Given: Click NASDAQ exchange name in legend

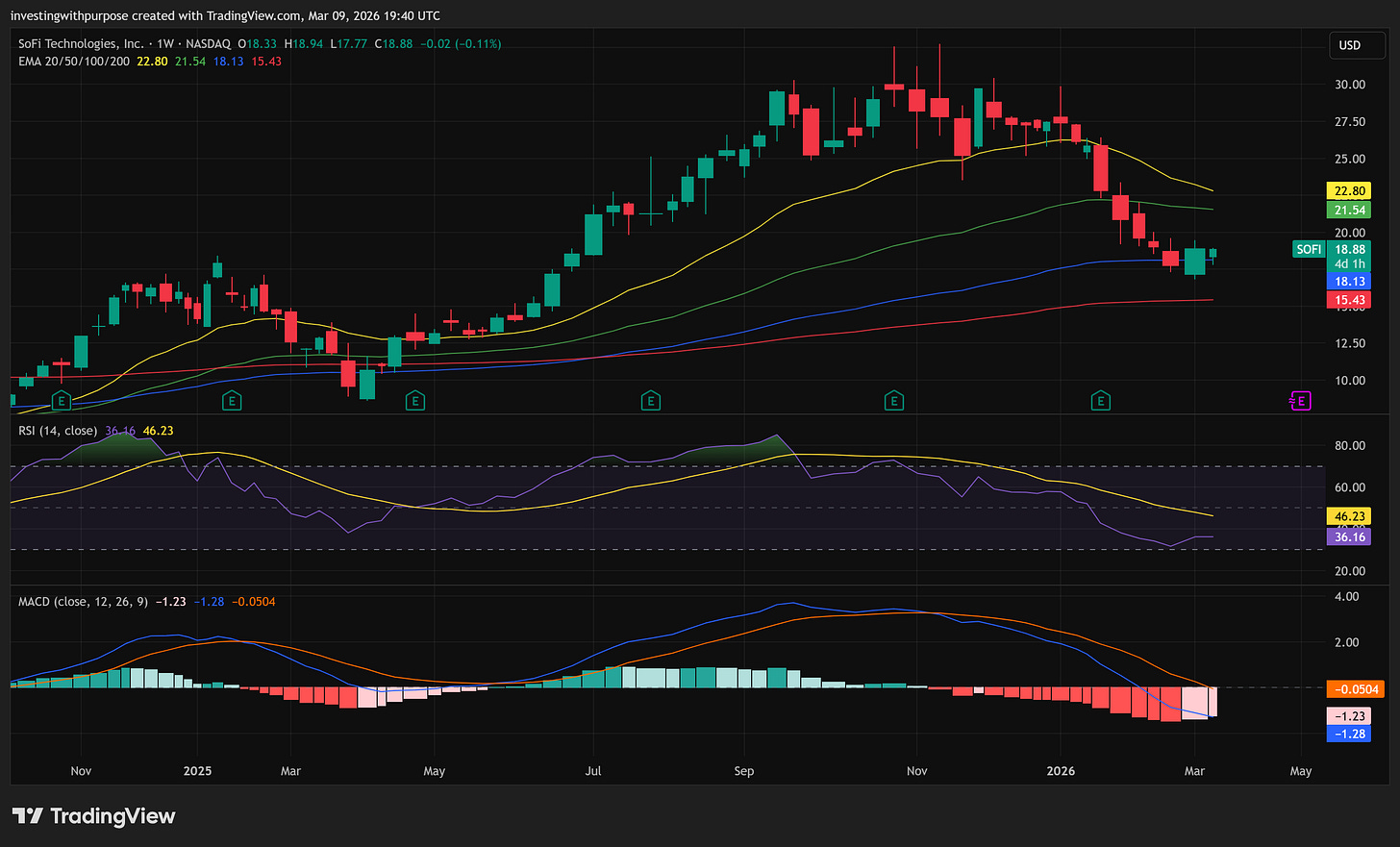Looking at the screenshot, I should [209, 43].
